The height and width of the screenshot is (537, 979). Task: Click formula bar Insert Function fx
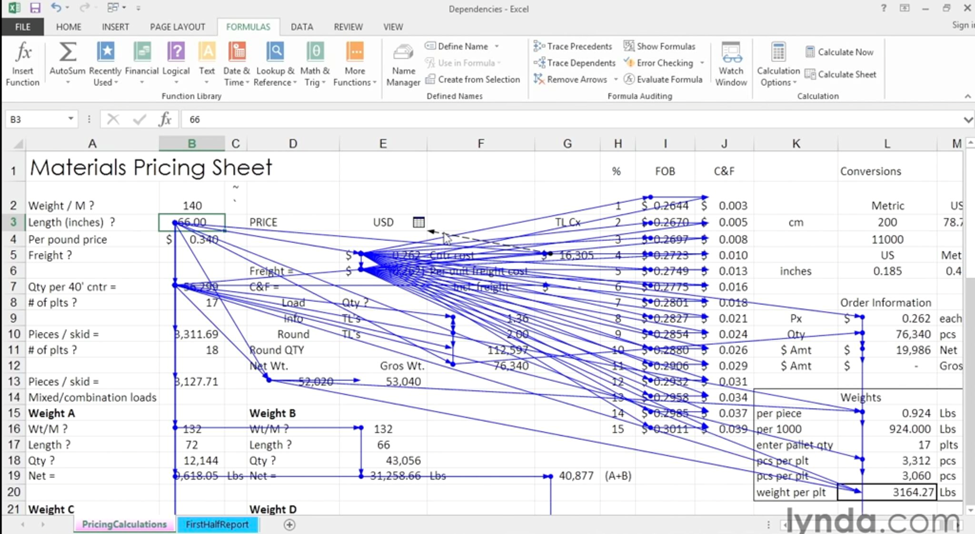[x=165, y=119]
